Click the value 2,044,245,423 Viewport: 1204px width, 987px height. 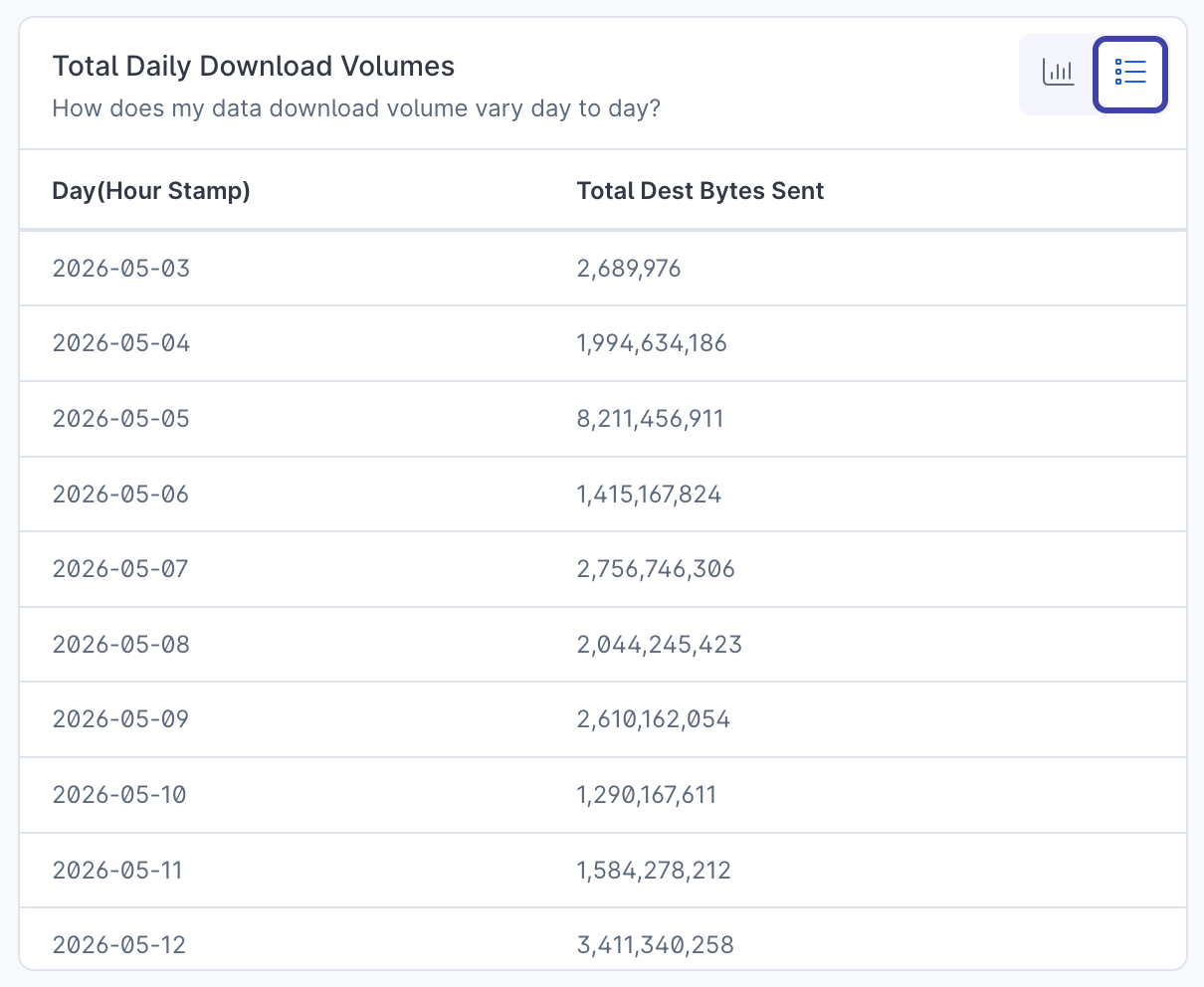point(660,645)
